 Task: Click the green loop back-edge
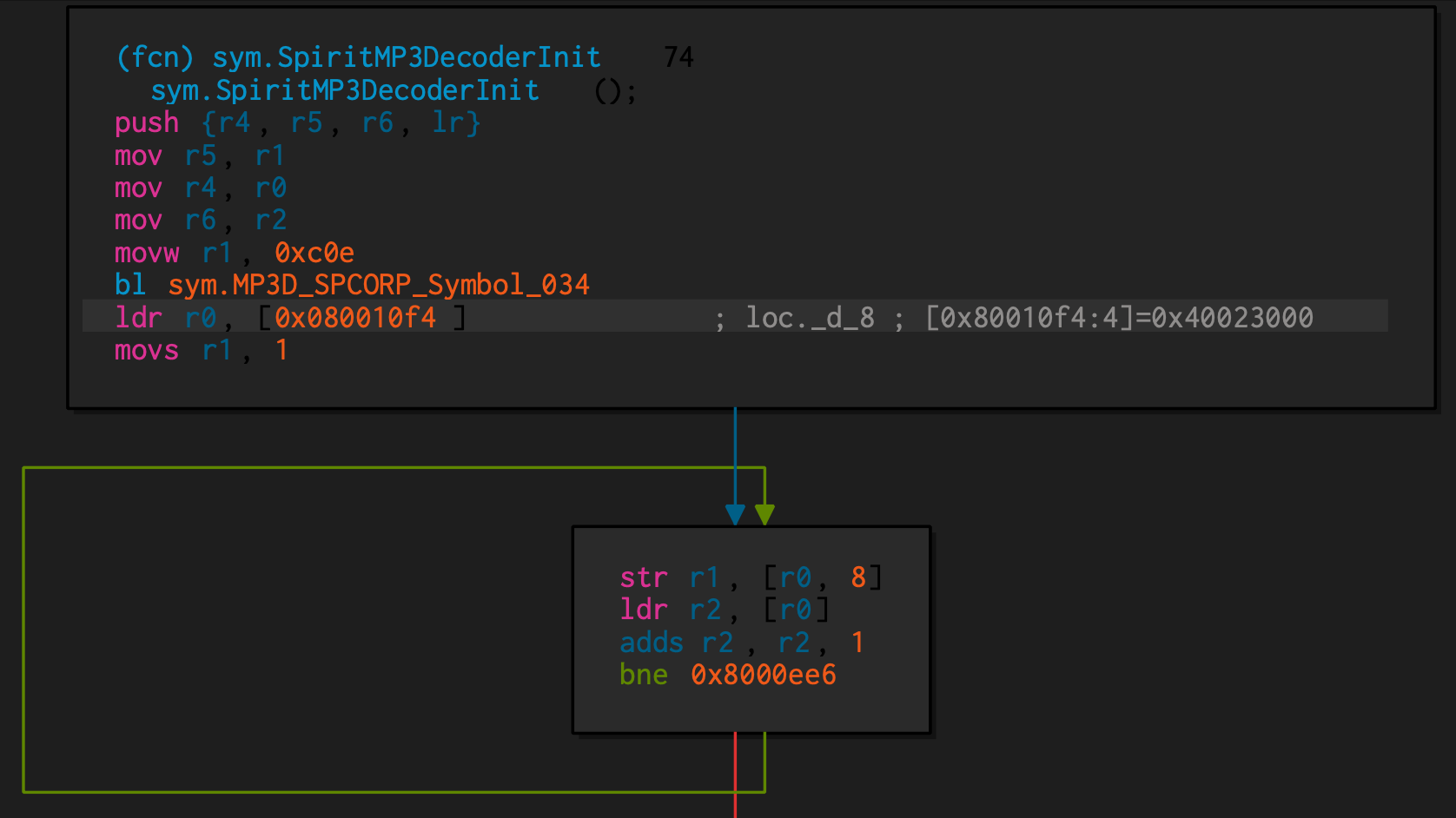pos(24,625)
